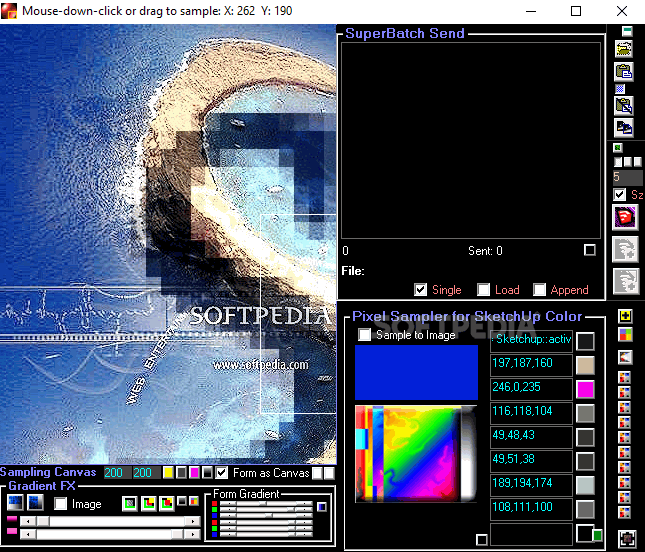Click the topmost repeated palette icon in right column
The width and height of the screenshot is (645, 552).
tap(624, 377)
